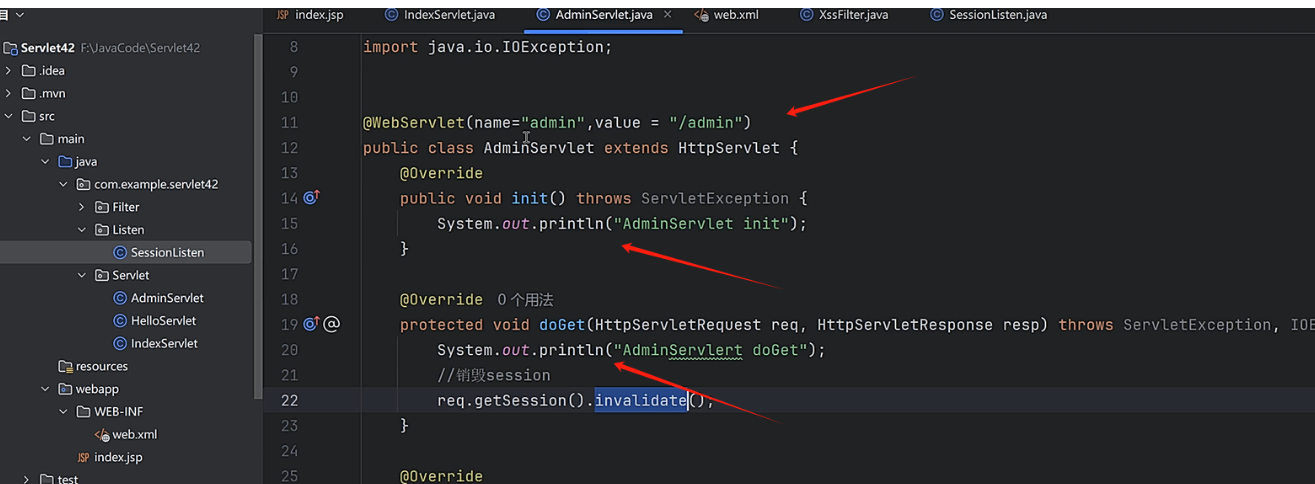Switch to the web.xml editor tab
This screenshot has width=1315, height=484.
pyautogui.click(x=727, y=15)
